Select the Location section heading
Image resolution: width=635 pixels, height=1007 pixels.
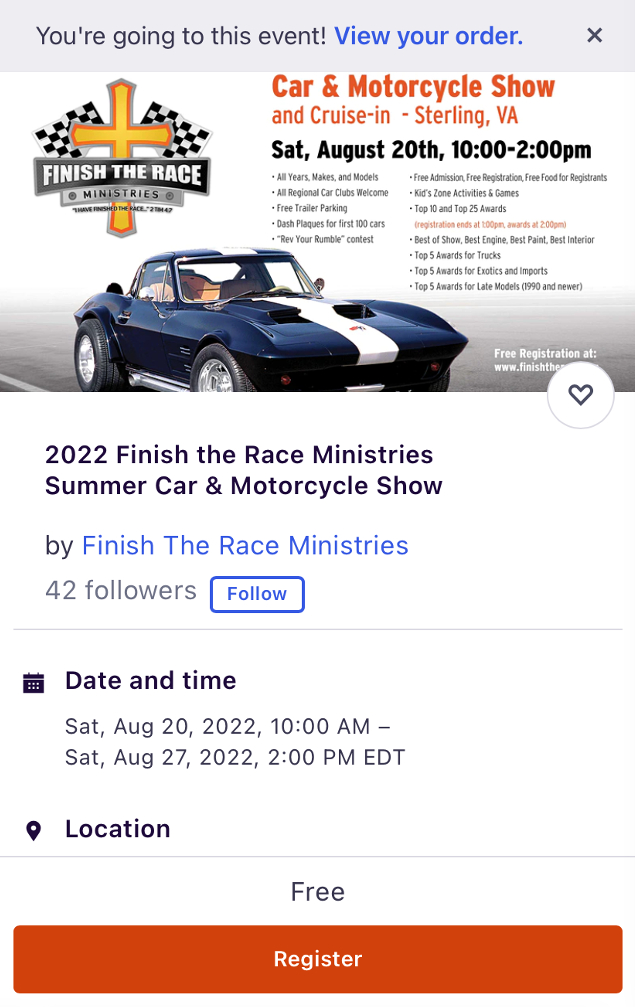pyautogui.click(x=117, y=829)
